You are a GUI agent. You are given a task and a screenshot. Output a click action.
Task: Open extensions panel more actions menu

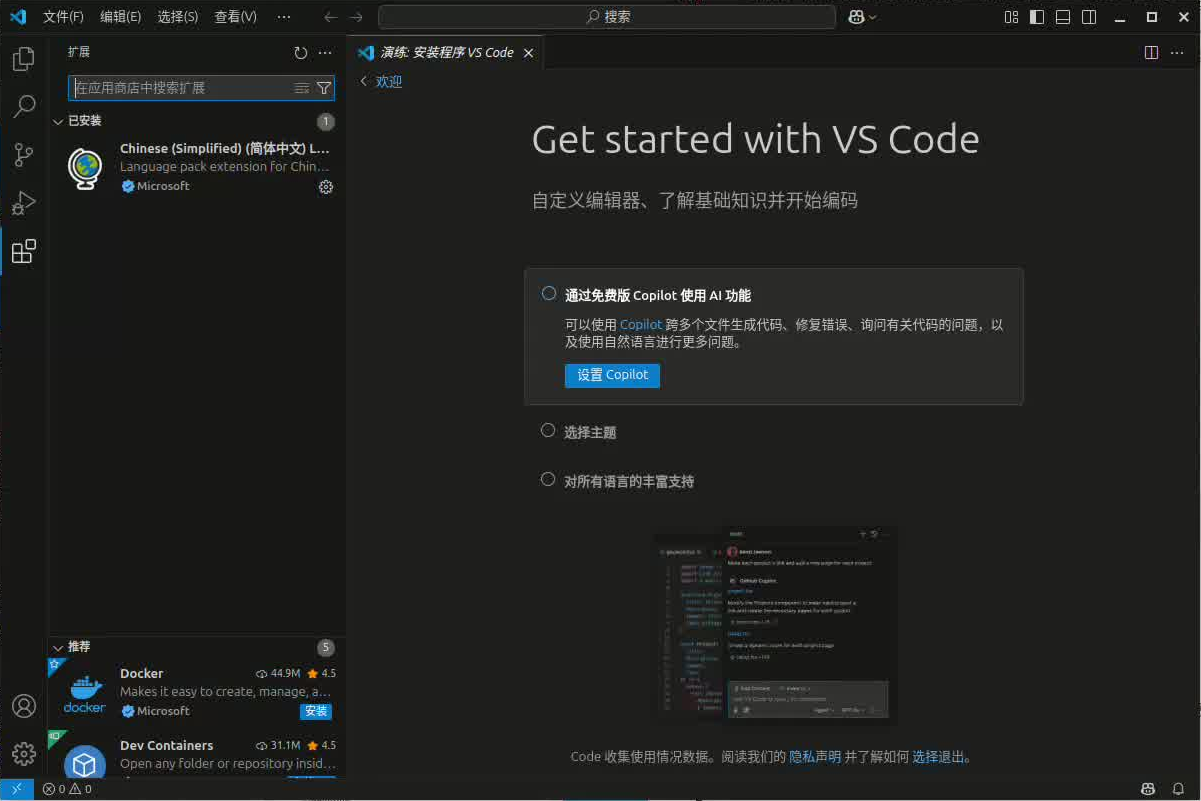(x=325, y=52)
